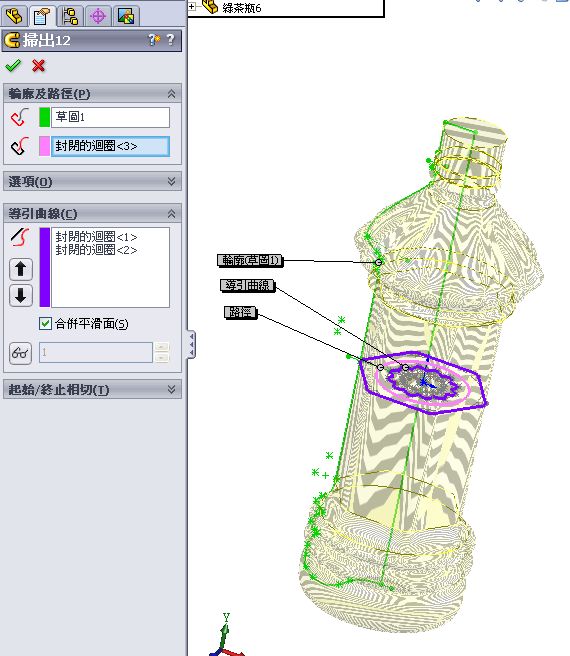Image resolution: width=570 pixels, height=656 pixels.
Task: Select the 綠茶瓶6 part in flyout tree
Action: pos(242,8)
